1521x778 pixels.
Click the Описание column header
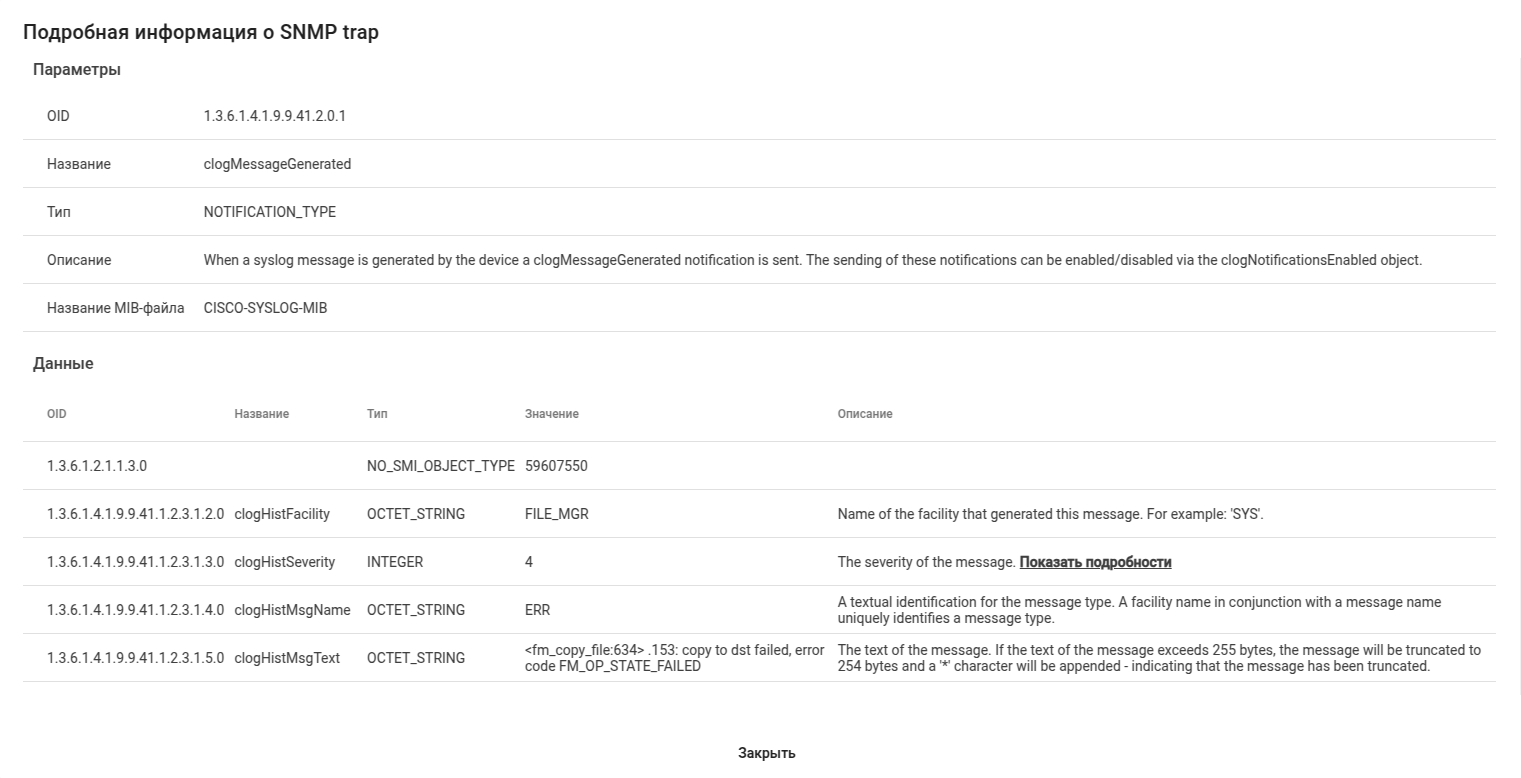864,414
